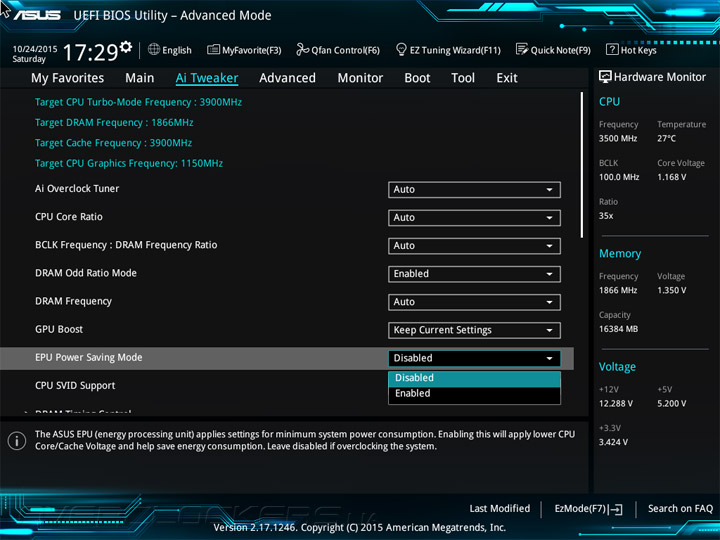The height and width of the screenshot is (540, 720).
Task: Click the English language button
Action: (x=170, y=50)
